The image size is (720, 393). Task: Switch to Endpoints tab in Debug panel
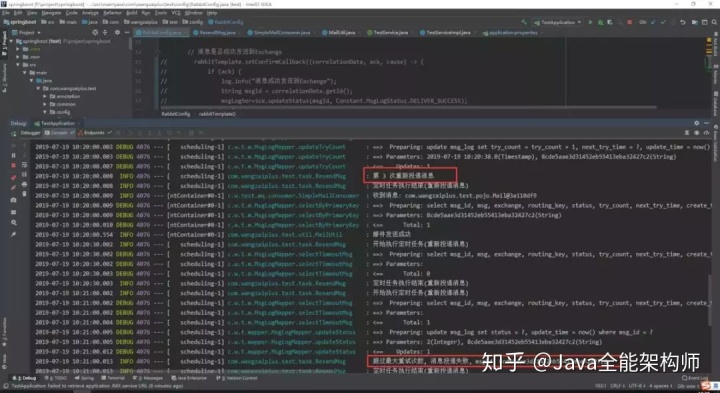(94, 133)
